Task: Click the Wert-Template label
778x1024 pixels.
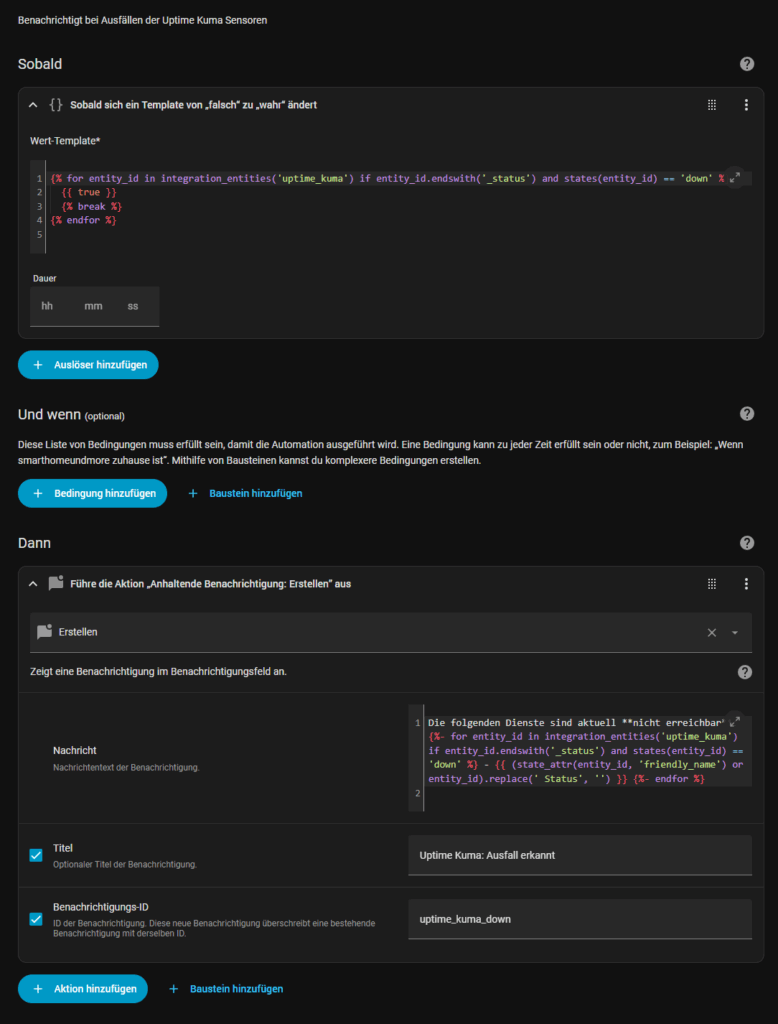Action: [x=65, y=140]
